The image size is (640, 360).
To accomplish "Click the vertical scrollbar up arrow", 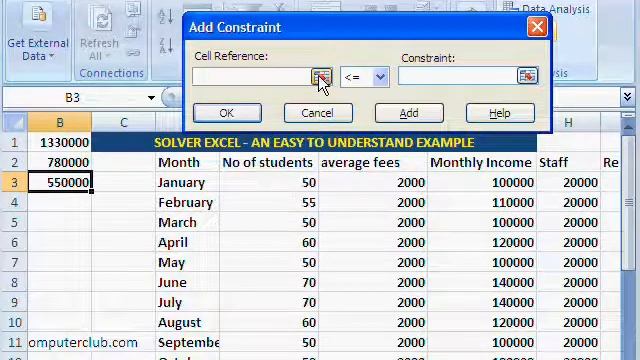I will pos(629,128).
